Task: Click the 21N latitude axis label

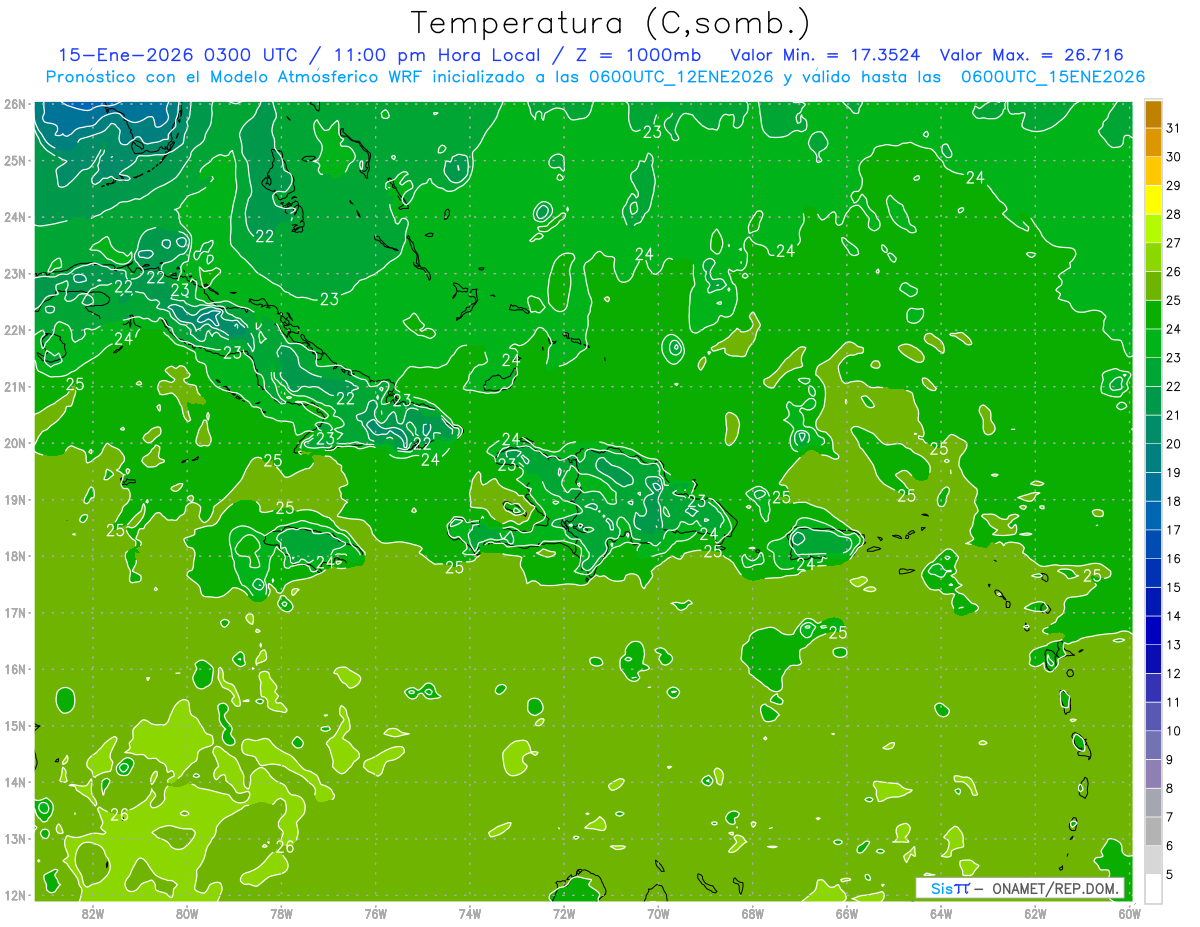Action: 14,386
